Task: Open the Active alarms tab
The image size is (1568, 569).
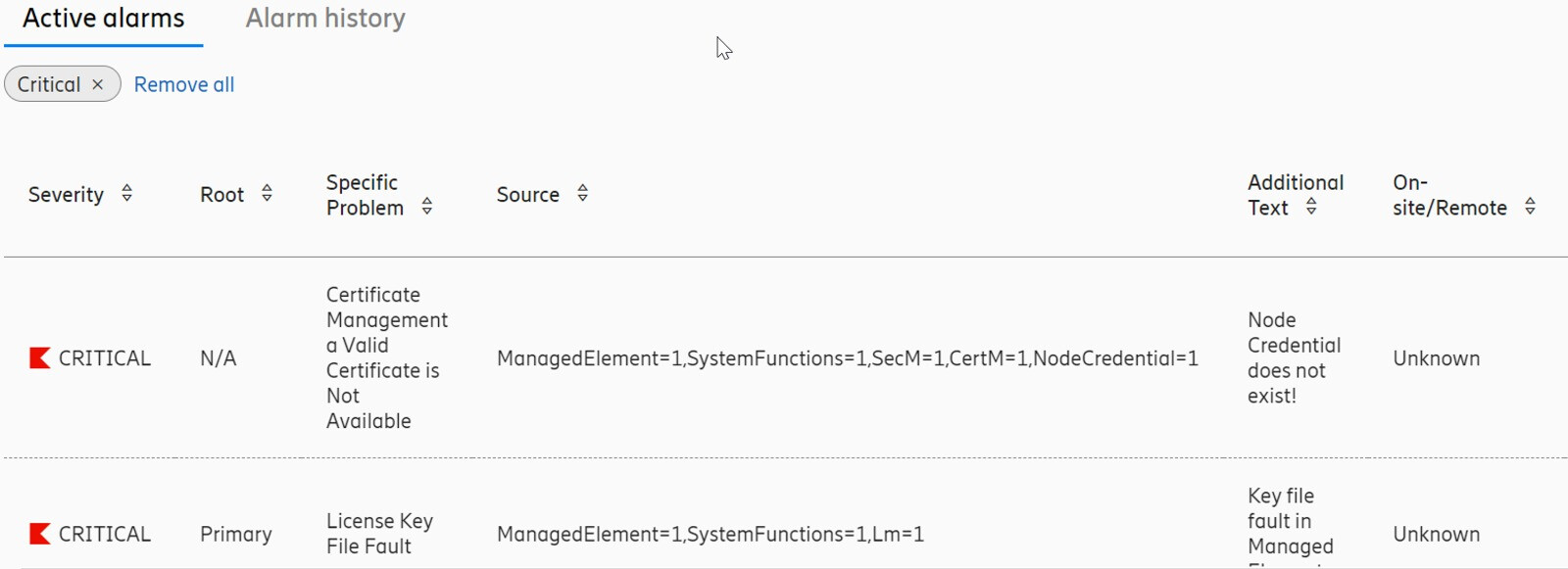Action: 104,19
